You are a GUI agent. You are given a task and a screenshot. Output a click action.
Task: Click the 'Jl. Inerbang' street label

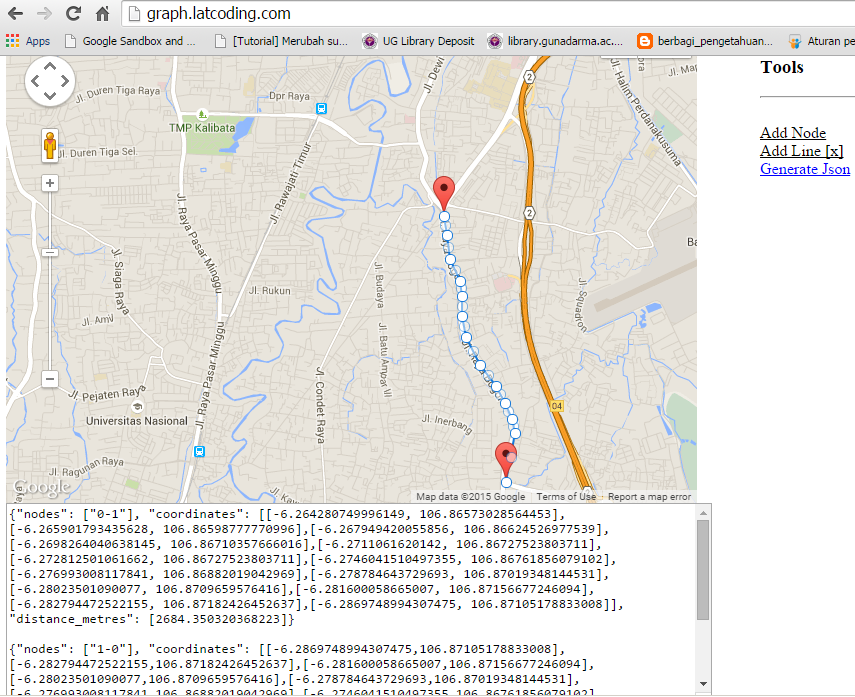click(x=447, y=424)
